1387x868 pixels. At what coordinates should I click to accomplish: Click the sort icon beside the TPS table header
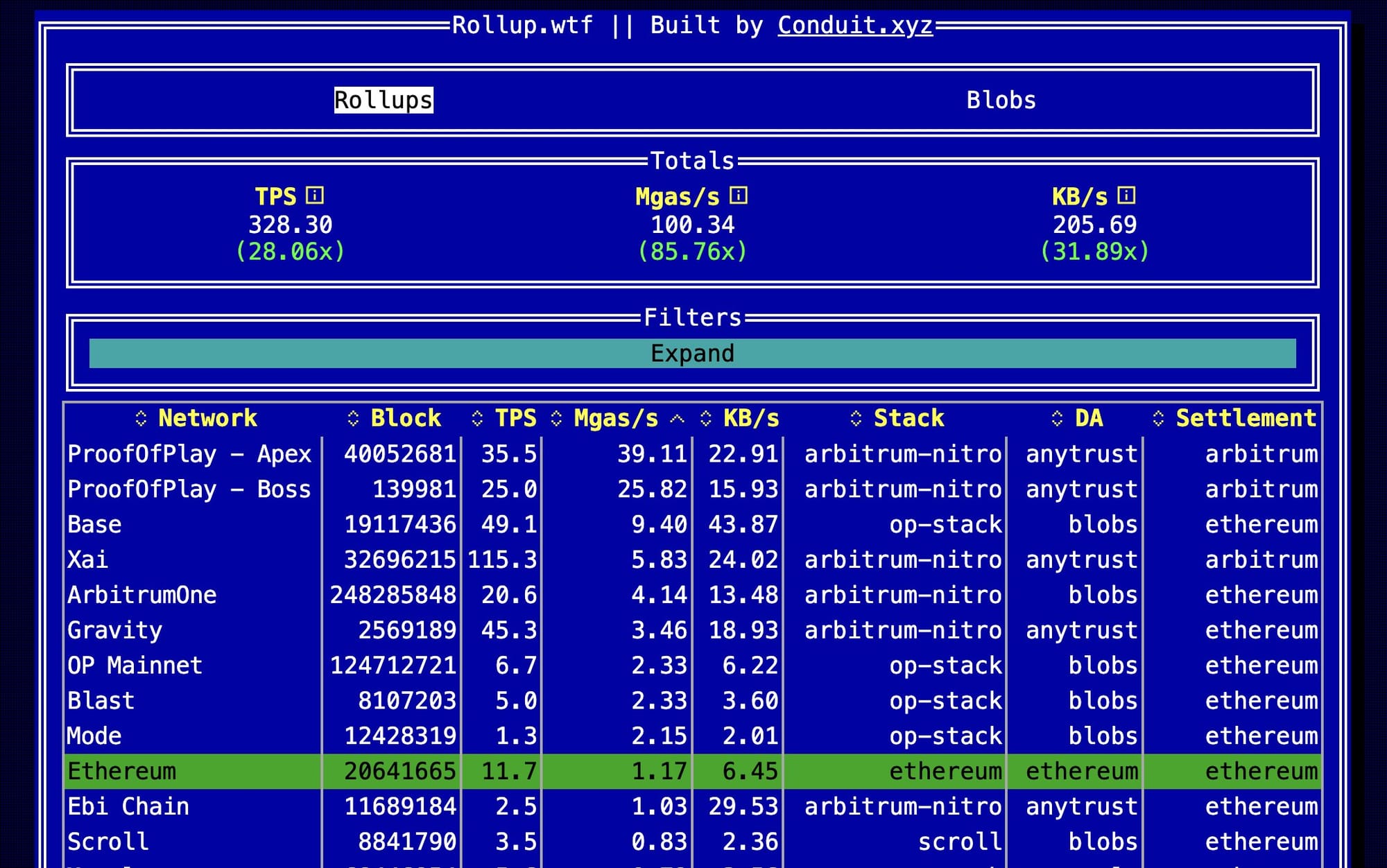tap(477, 418)
